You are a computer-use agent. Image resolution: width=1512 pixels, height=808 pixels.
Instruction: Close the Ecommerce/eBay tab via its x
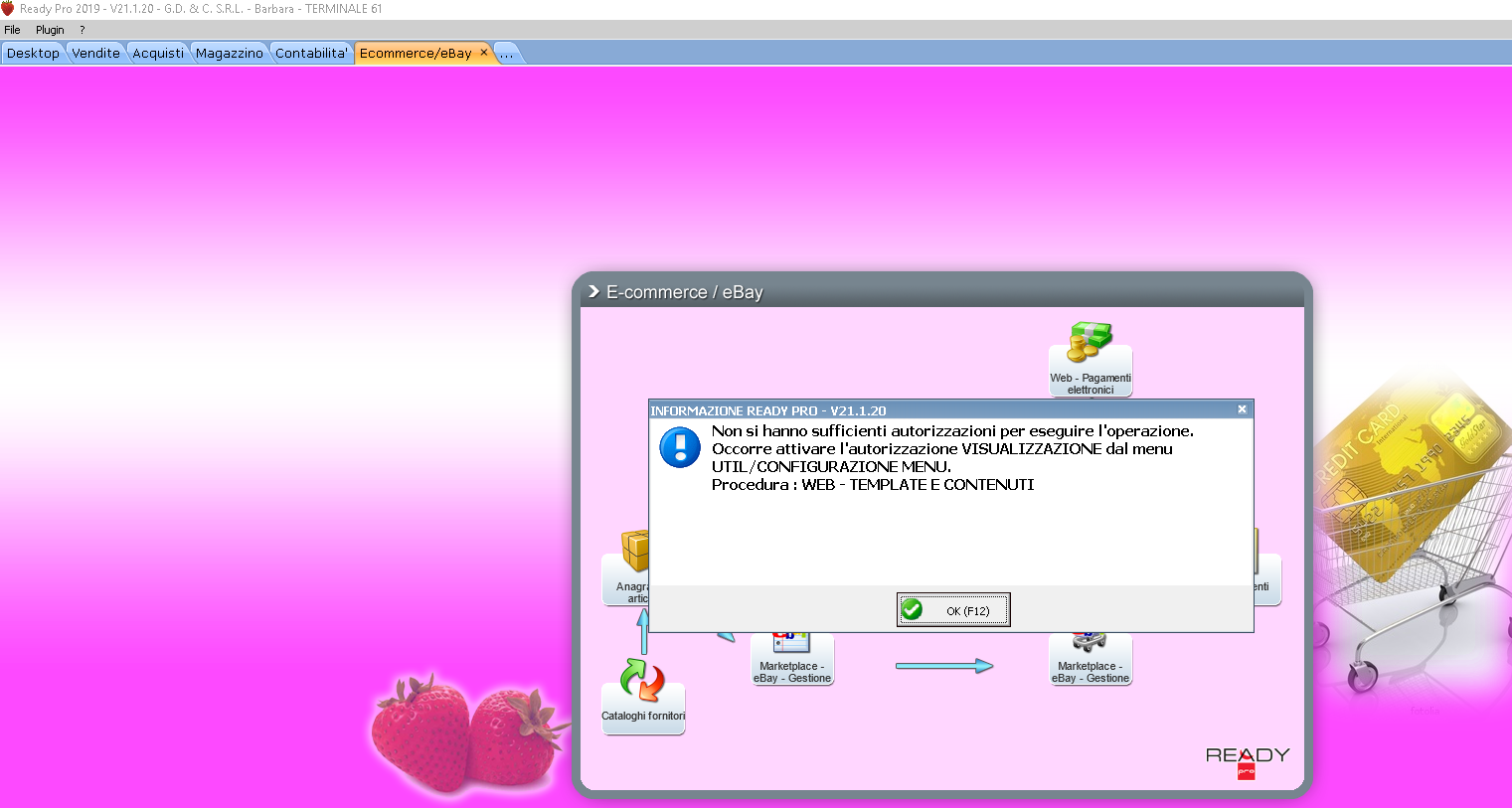(x=484, y=53)
